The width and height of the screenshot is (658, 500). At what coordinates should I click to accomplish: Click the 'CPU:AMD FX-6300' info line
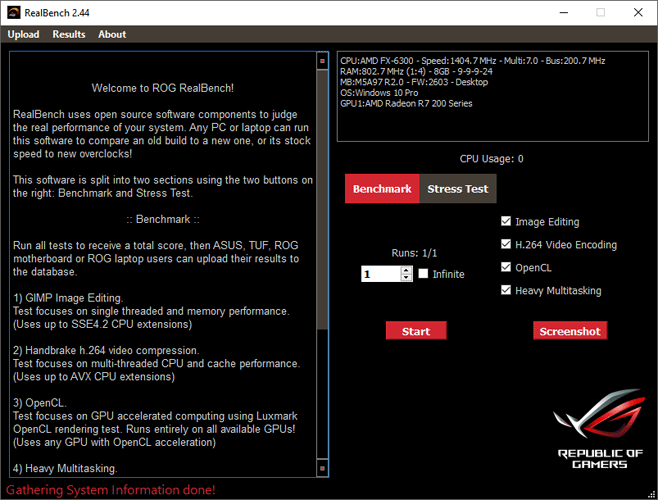coord(473,61)
